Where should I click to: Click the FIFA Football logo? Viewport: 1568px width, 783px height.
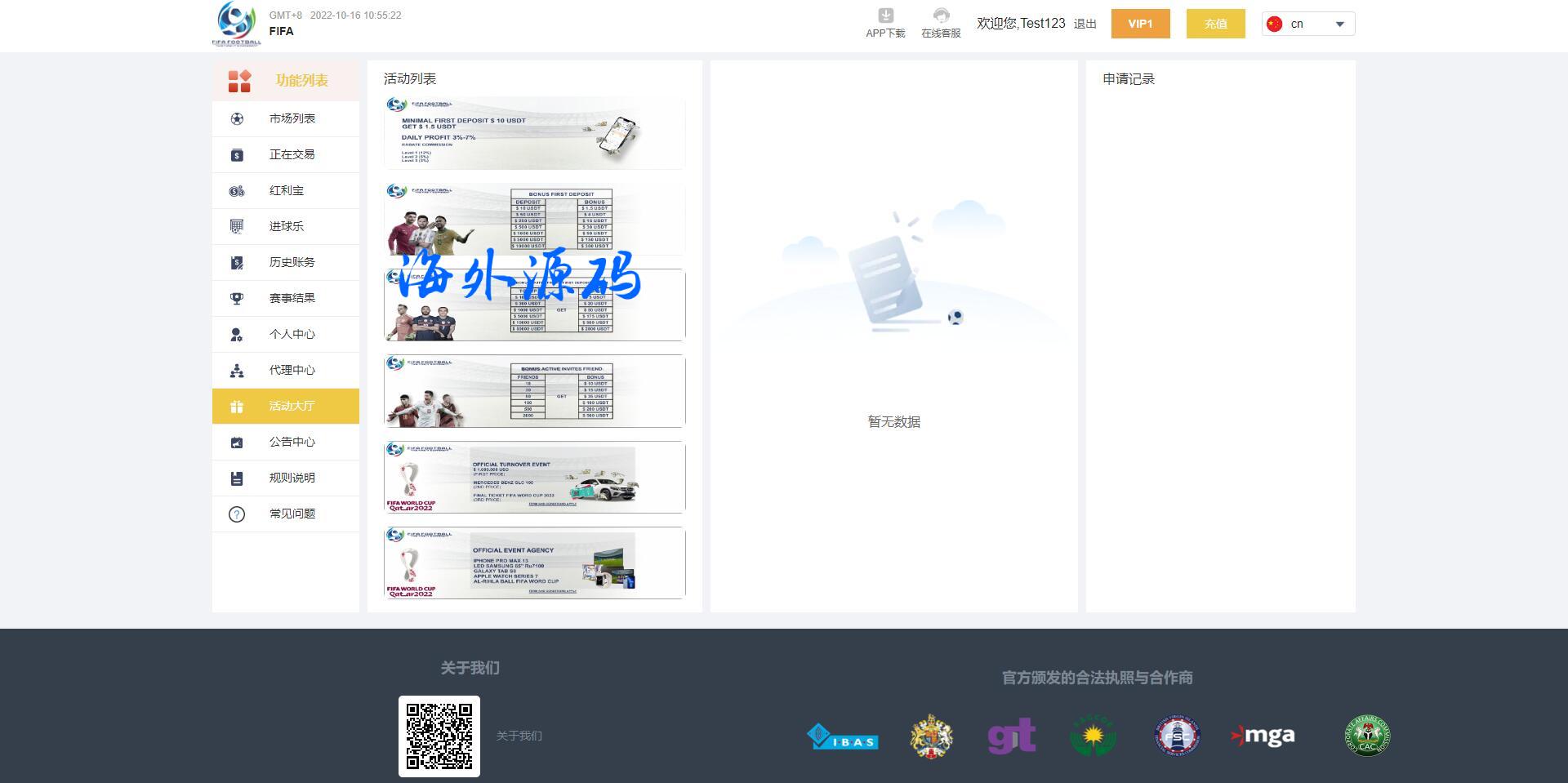[236, 24]
